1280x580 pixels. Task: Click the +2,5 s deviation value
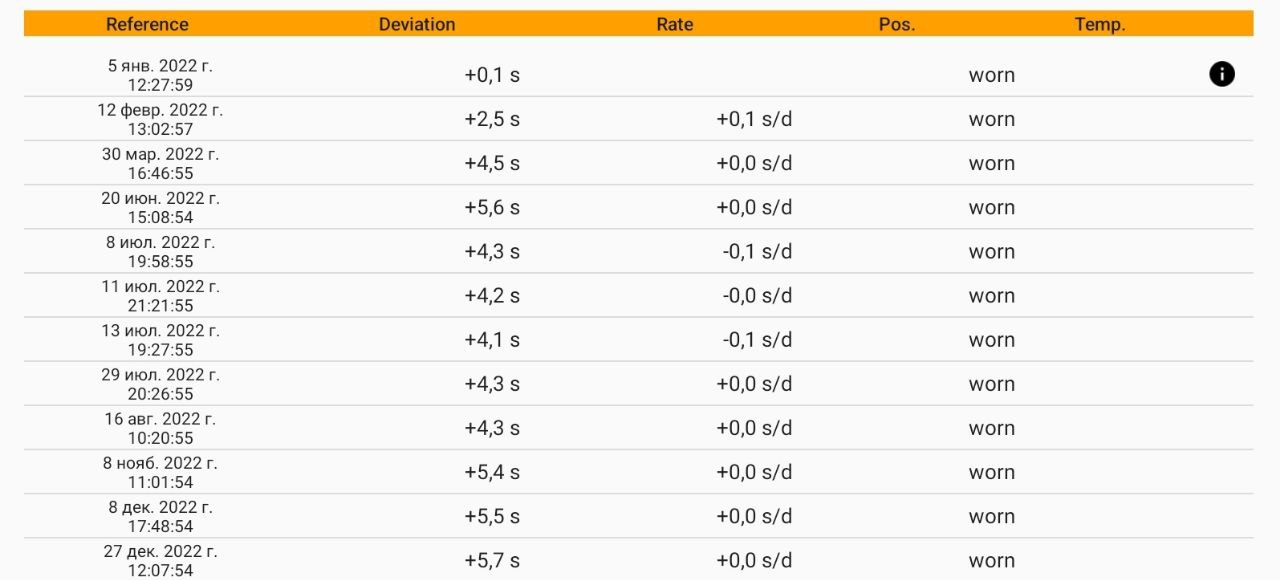pos(492,119)
